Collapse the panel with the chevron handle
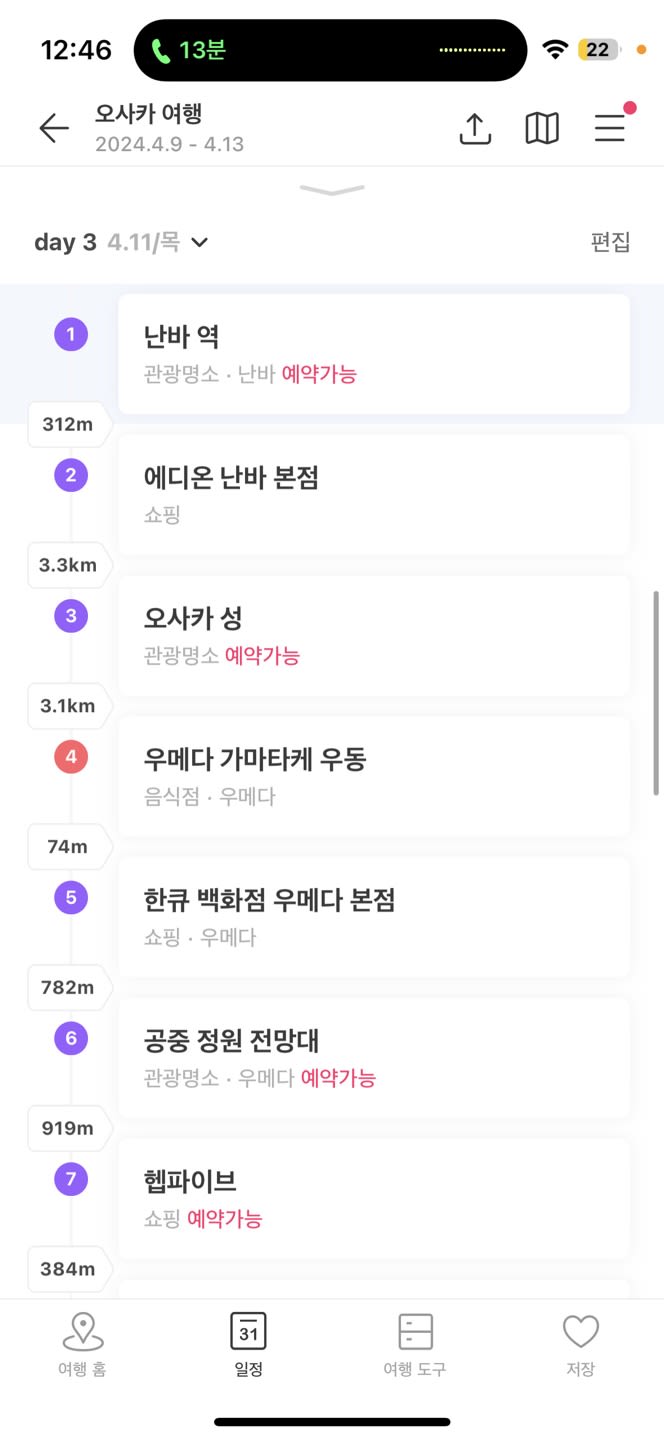The height and width of the screenshot is (1440, 664). click(332, 190)
